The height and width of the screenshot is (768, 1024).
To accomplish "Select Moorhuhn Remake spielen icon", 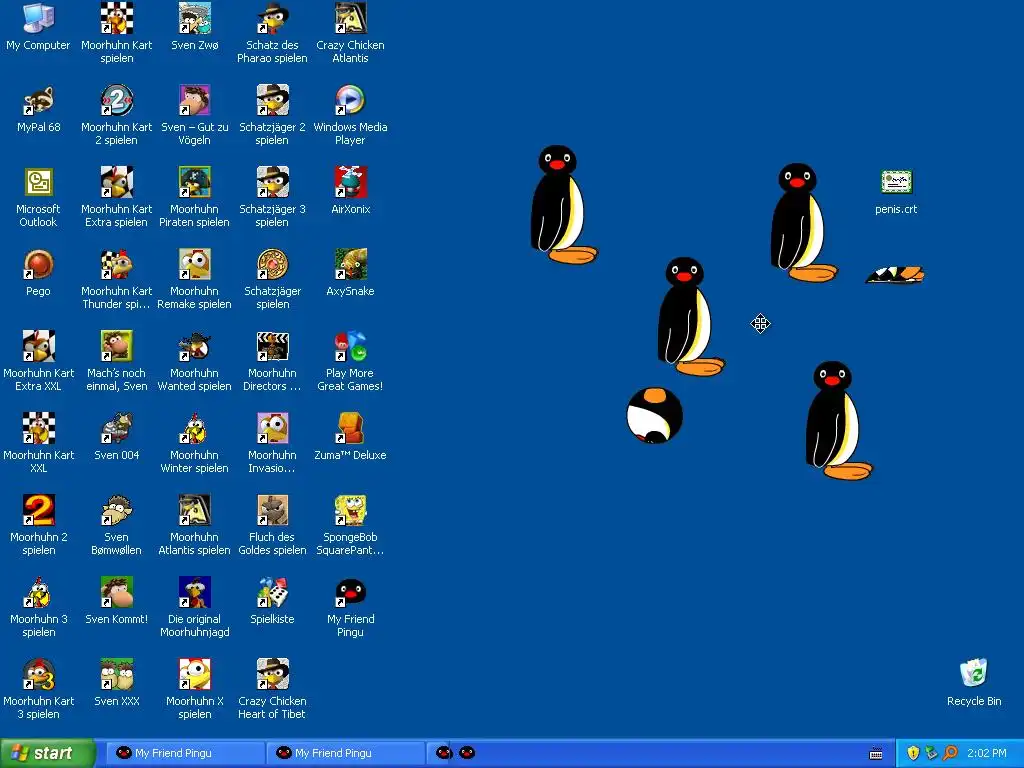I will pos(195,264).
